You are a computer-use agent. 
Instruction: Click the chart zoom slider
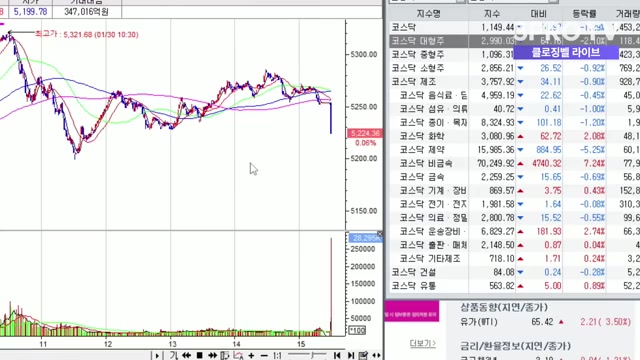tap(307, 355)
